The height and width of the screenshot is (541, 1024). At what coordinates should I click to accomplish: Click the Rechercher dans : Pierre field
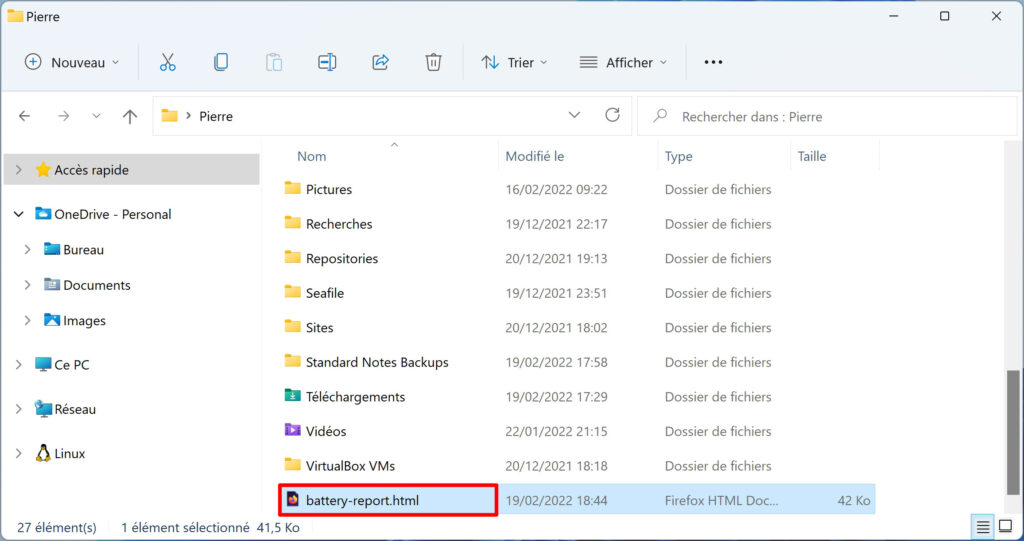[x=827, y=116]
